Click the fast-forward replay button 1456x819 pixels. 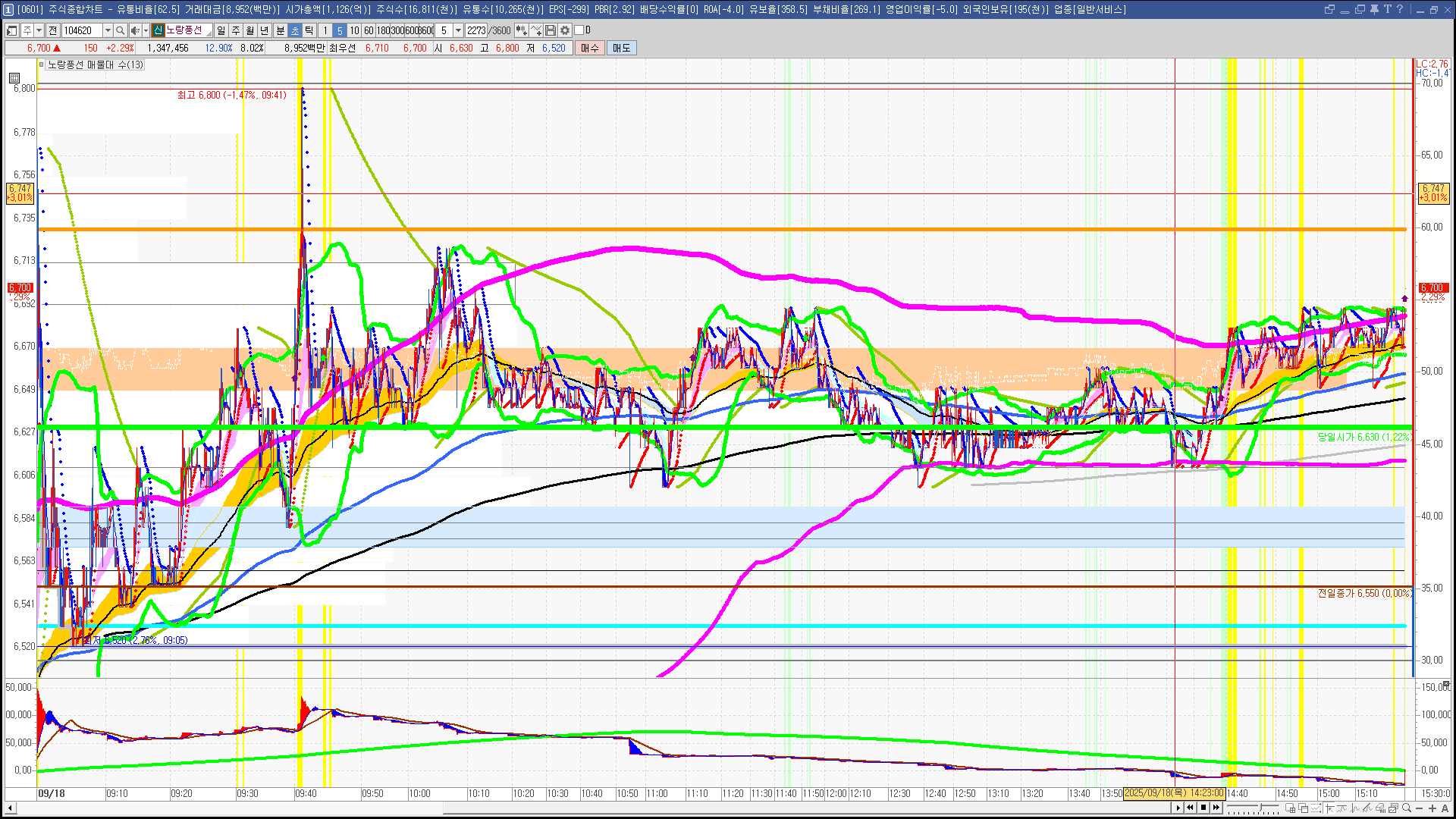pos(1216,808)
